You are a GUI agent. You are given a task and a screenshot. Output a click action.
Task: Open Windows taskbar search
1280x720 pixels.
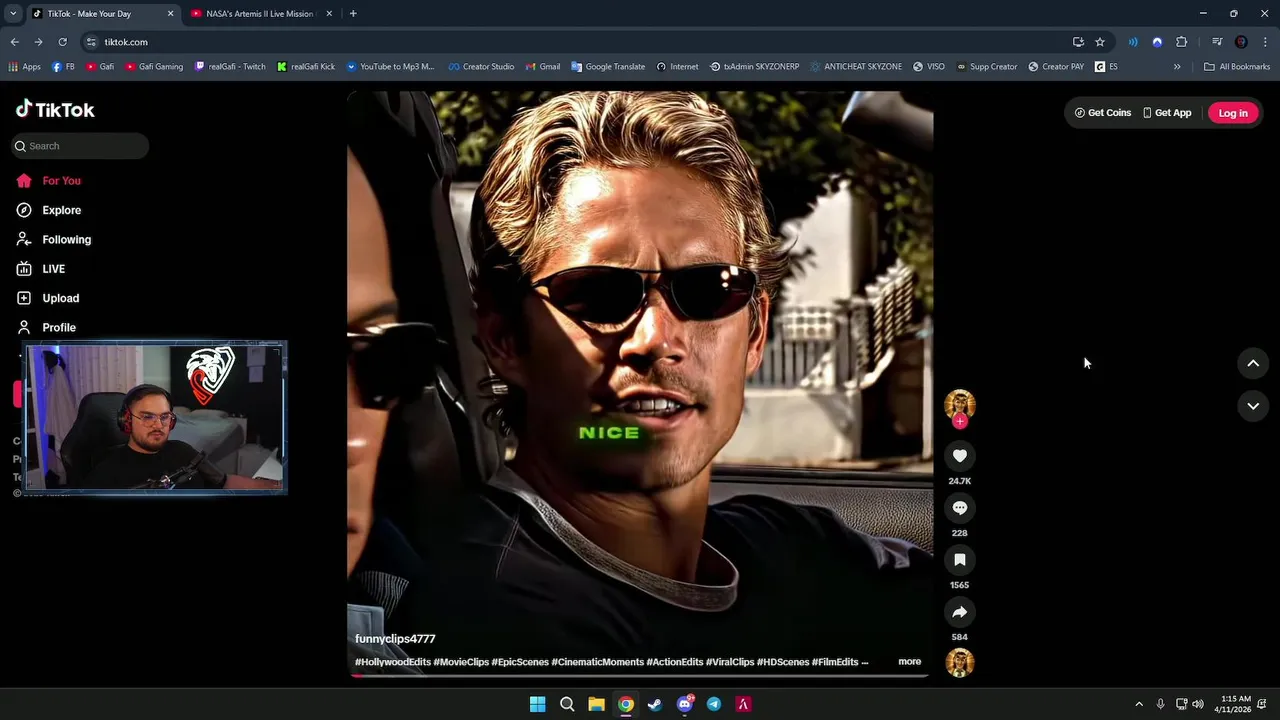(x=567, y=704)
